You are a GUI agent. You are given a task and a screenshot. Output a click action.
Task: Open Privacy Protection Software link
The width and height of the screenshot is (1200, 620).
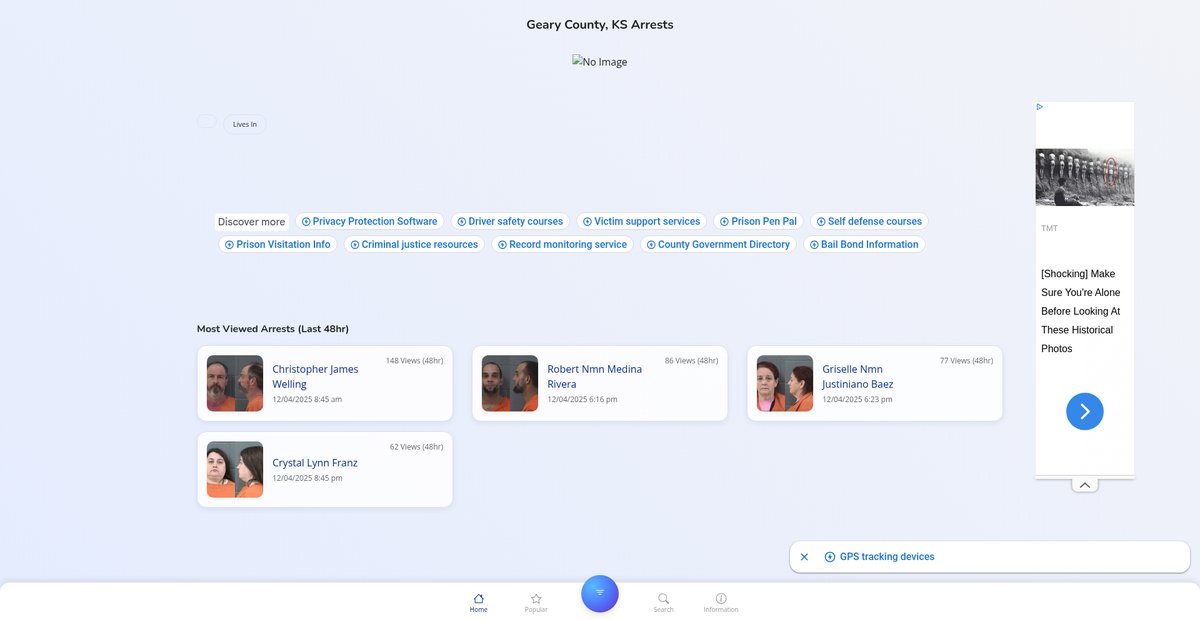pyautogui.click(x=369, y=221)
